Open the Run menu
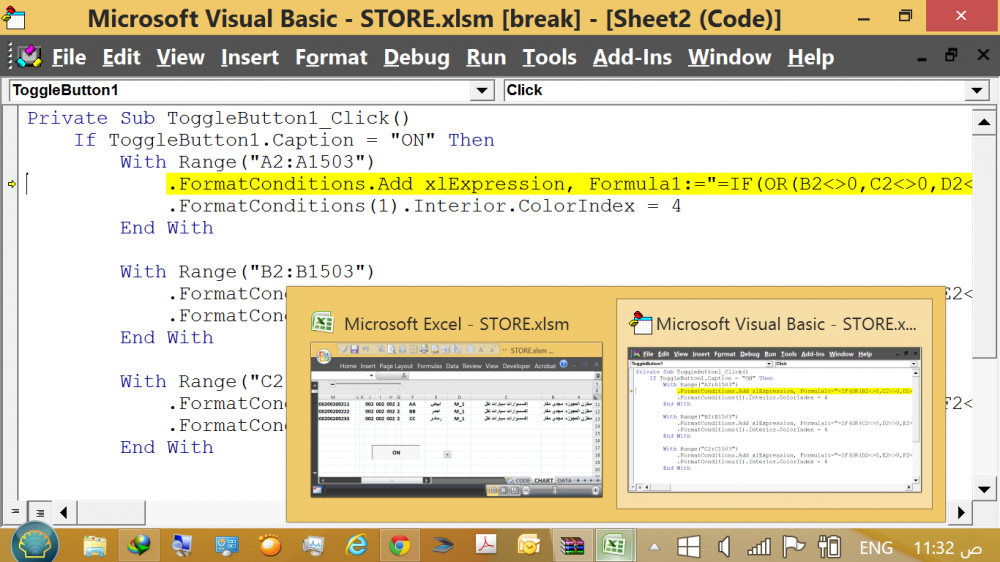1000x562 pixels. point(486,57)
